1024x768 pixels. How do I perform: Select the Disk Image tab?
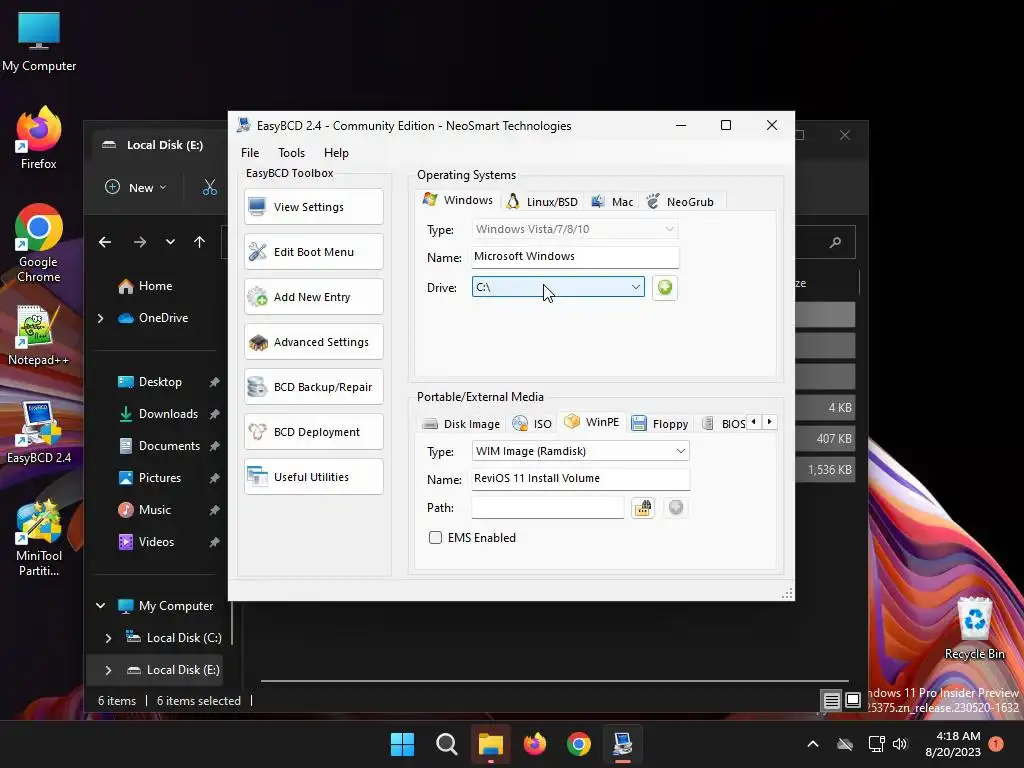point(461,424)
